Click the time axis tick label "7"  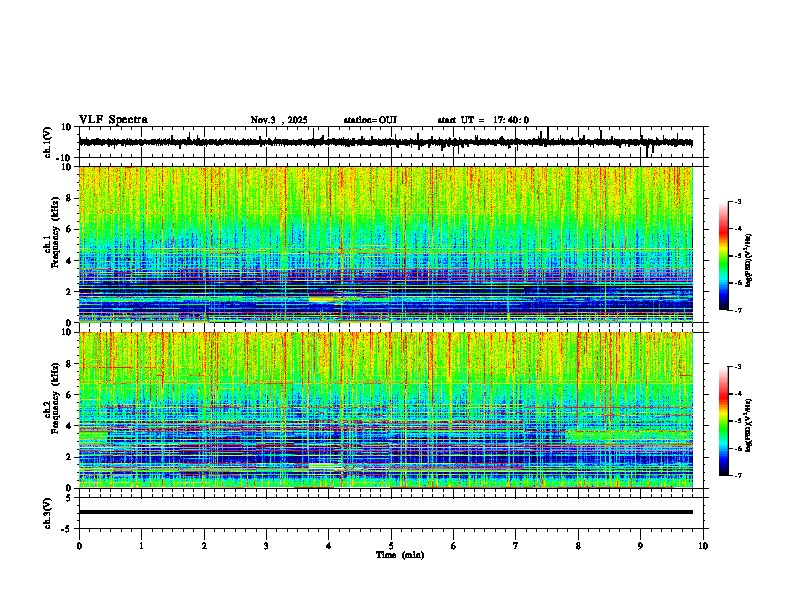(516, 546)
